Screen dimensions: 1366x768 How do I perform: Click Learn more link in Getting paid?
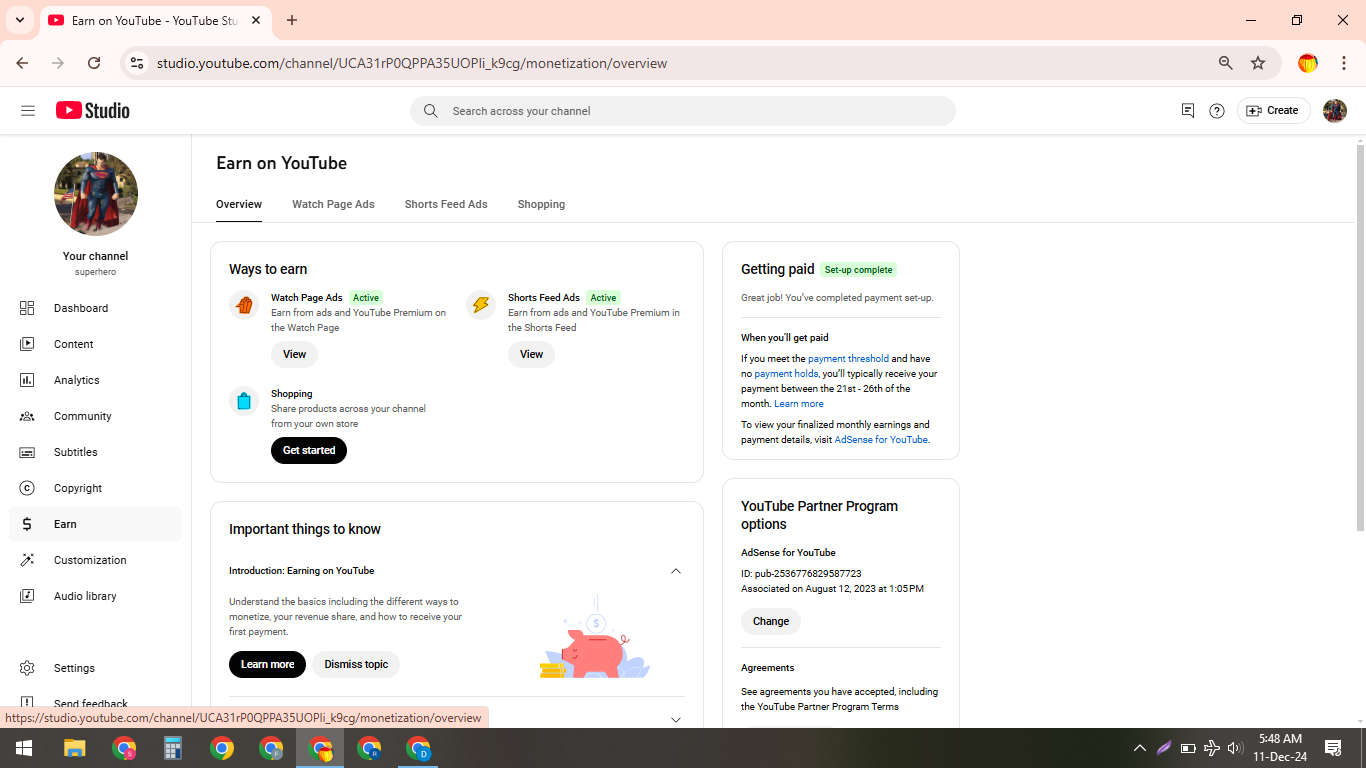799,404
